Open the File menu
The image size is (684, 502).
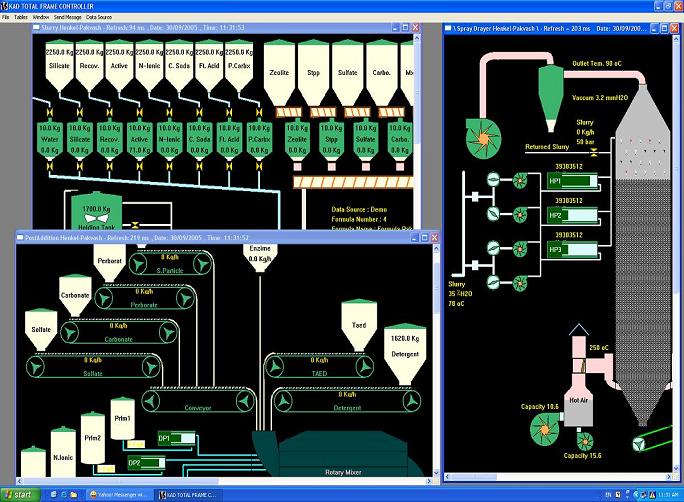(x=5, y=17)
